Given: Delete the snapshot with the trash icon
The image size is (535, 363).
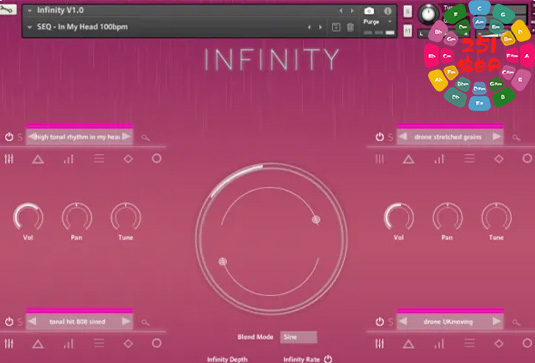Looking at the screenshot, I should pyautogui.click(x=350, y=27).
